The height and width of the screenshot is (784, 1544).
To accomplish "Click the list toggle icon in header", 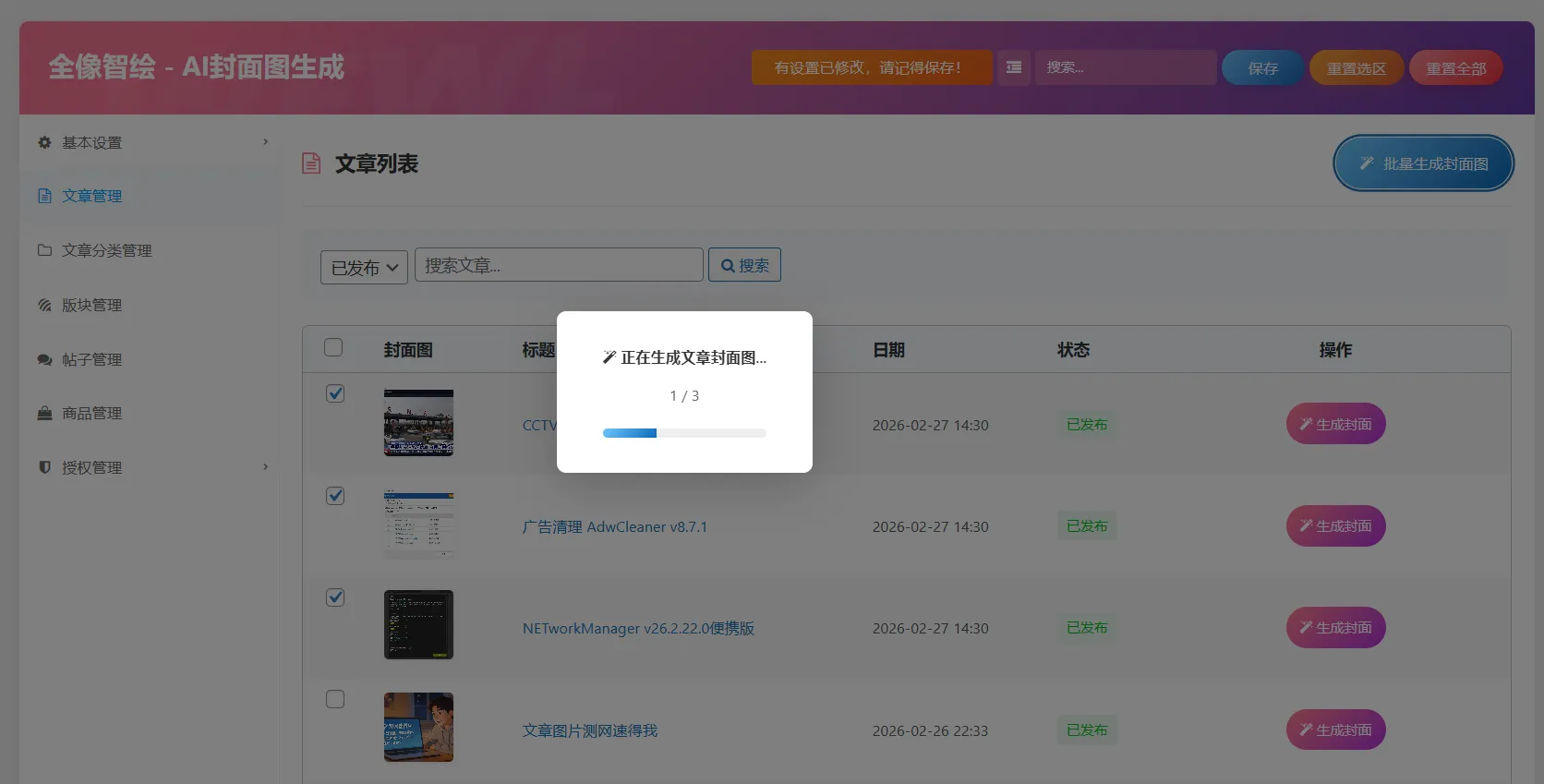I will 1014,67.
